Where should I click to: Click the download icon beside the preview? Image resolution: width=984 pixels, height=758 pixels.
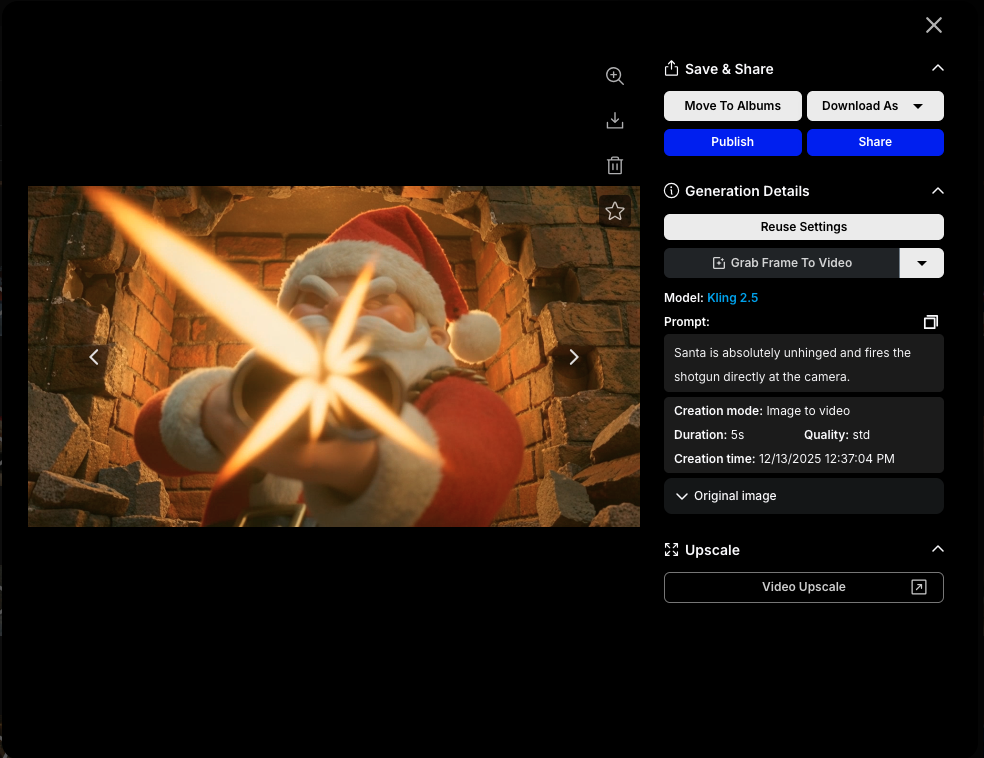tap(614, 120)
